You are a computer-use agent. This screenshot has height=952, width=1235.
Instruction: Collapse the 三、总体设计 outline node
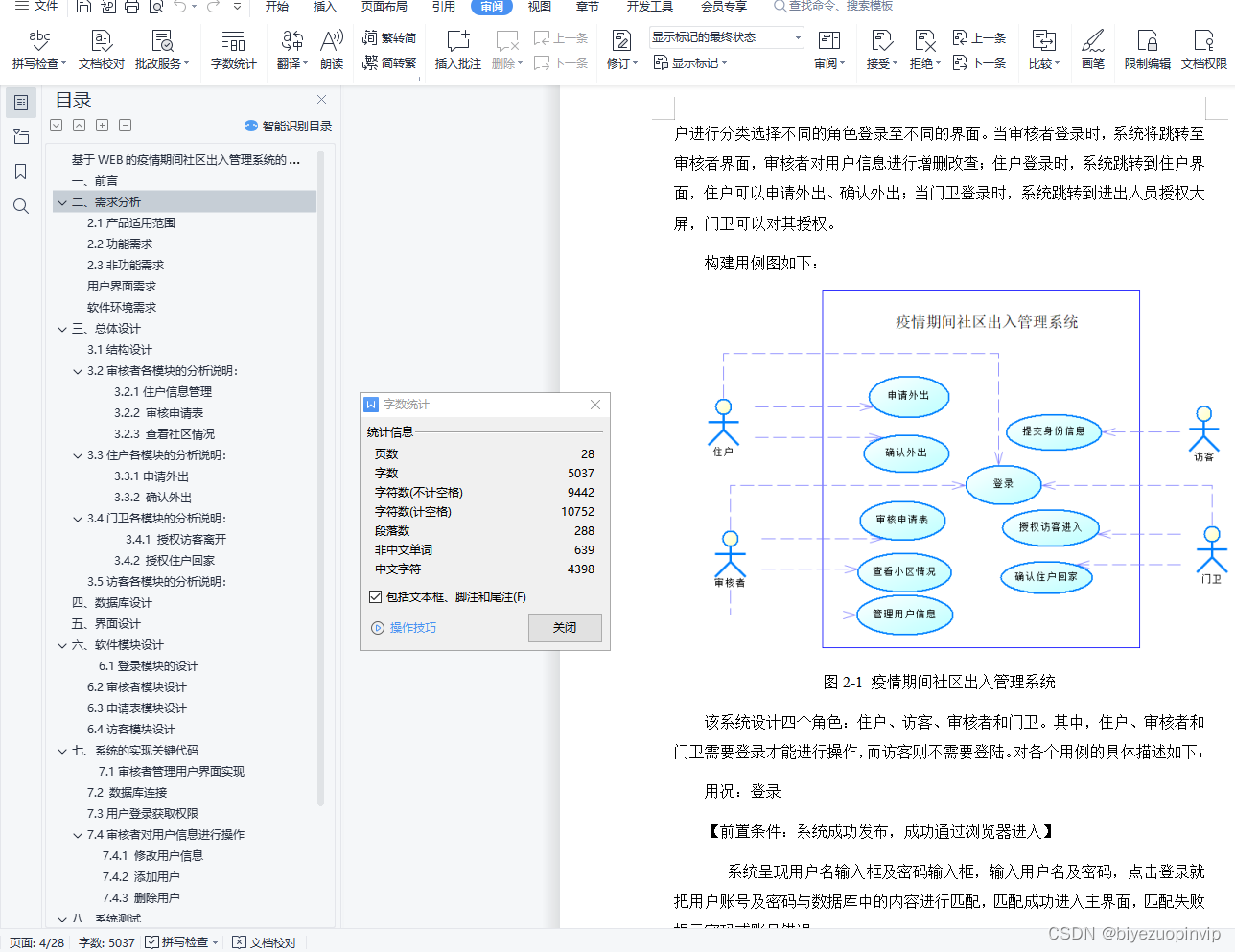click(x=62, y=329)
